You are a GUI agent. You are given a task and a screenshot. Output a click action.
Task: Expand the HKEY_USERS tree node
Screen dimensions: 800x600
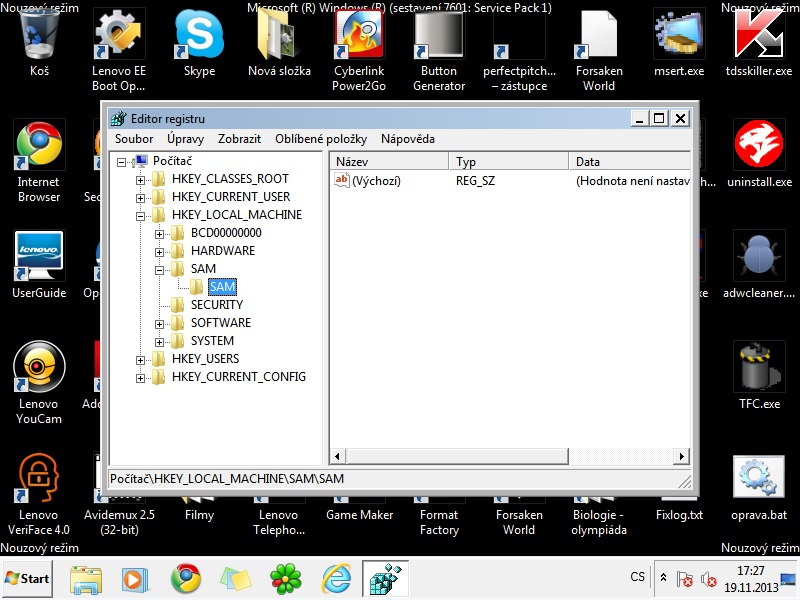pos(141,359)
